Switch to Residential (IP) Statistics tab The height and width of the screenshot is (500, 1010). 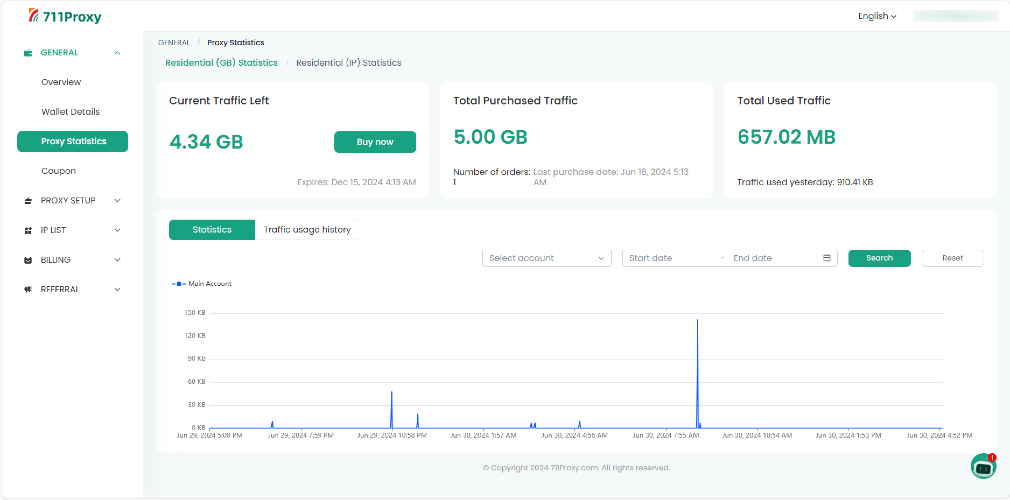point(348,63)
